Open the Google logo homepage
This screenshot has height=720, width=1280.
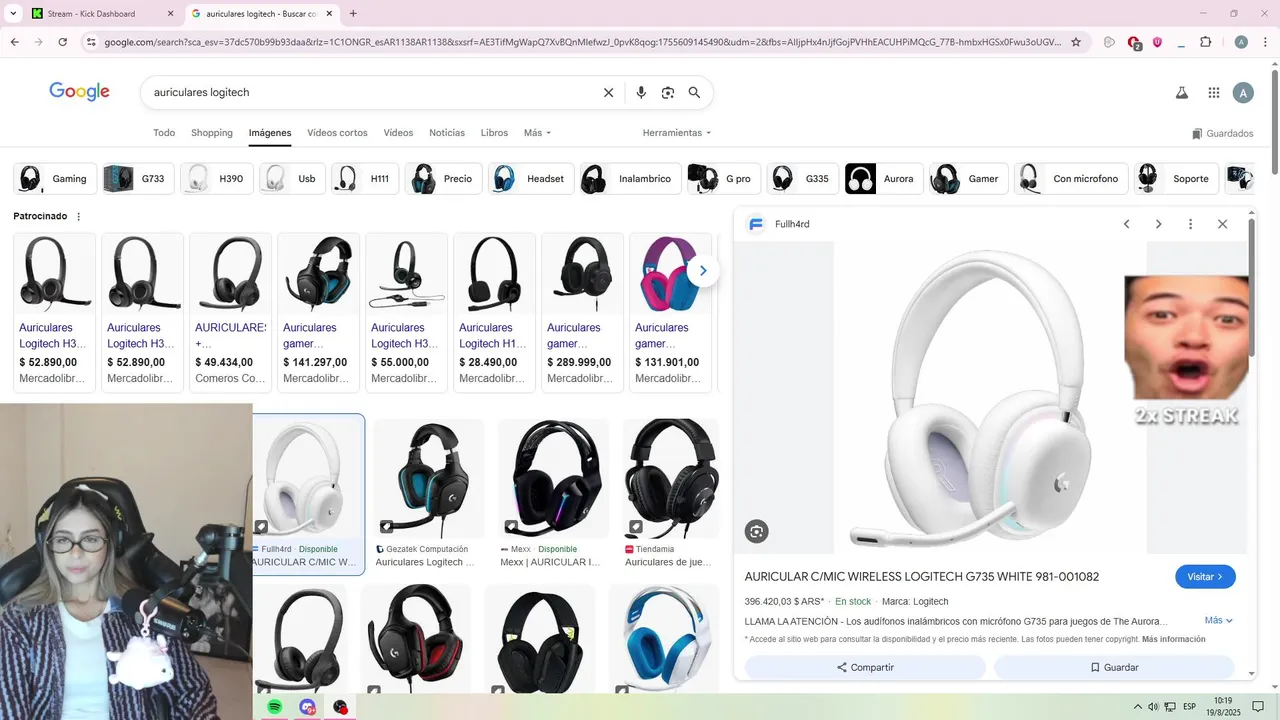(x=79, y=92)
